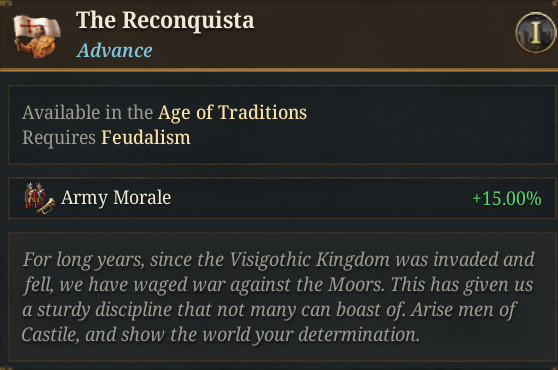Click the Reconquista flag-bearer portrait icon
The height and width of the screenshot is (370, 558).
[37, 36]
